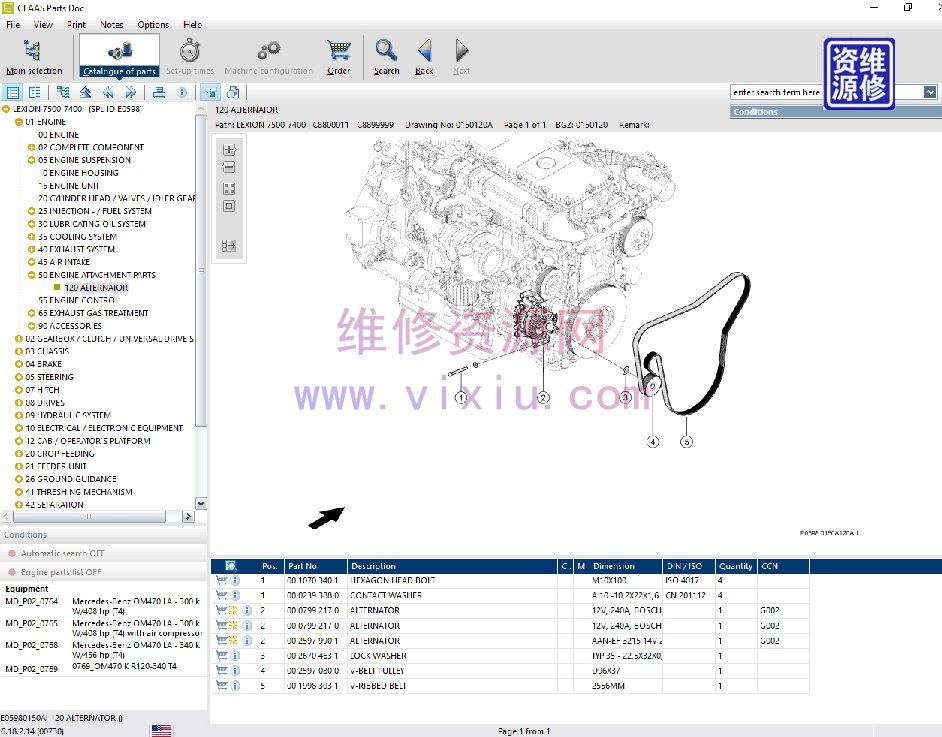Click the Order shopping cart icon
The width and height of the screenshot is (942, 737).
339,55
